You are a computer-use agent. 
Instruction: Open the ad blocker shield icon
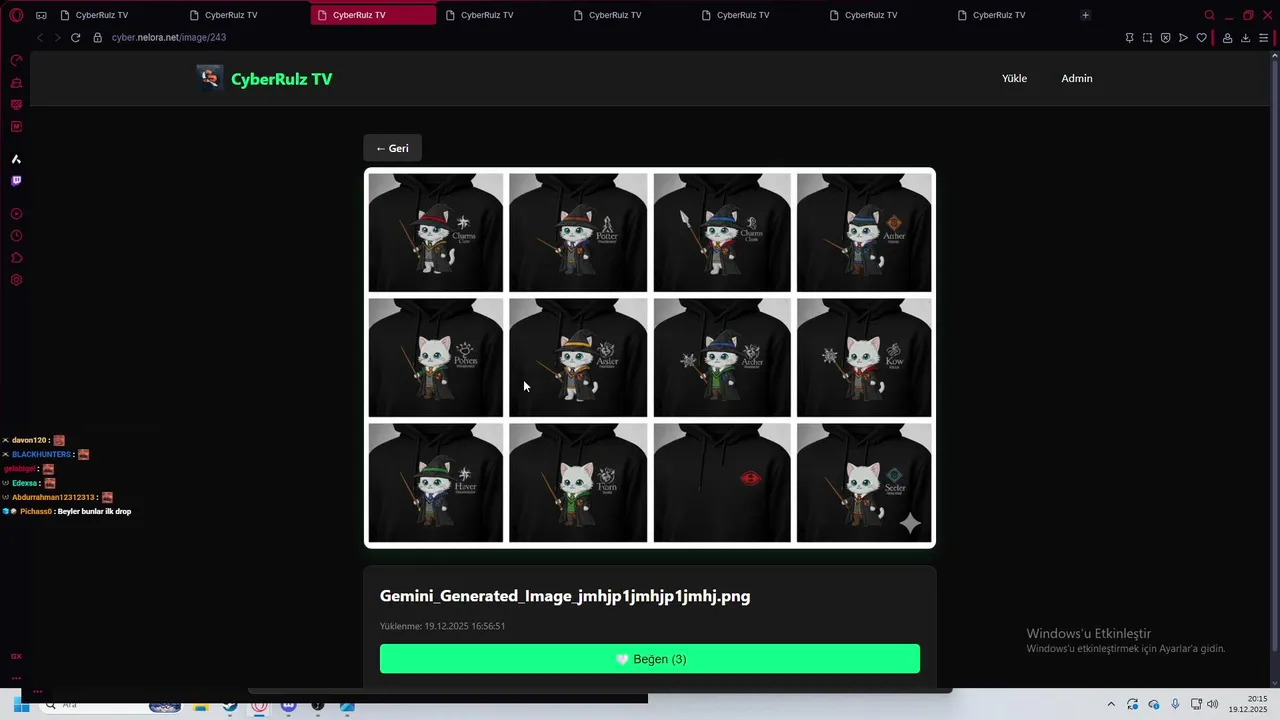tap(1166, 38)
